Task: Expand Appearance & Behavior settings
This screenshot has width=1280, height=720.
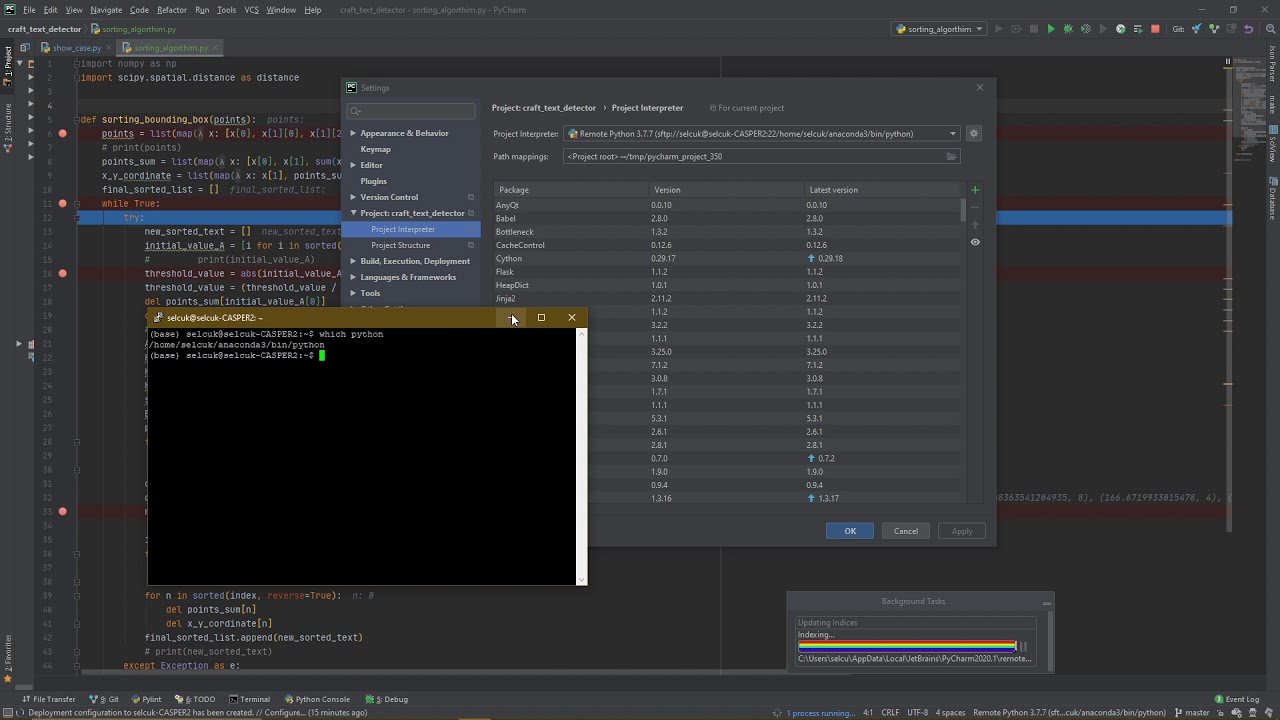Action: (x=353, y=133)
